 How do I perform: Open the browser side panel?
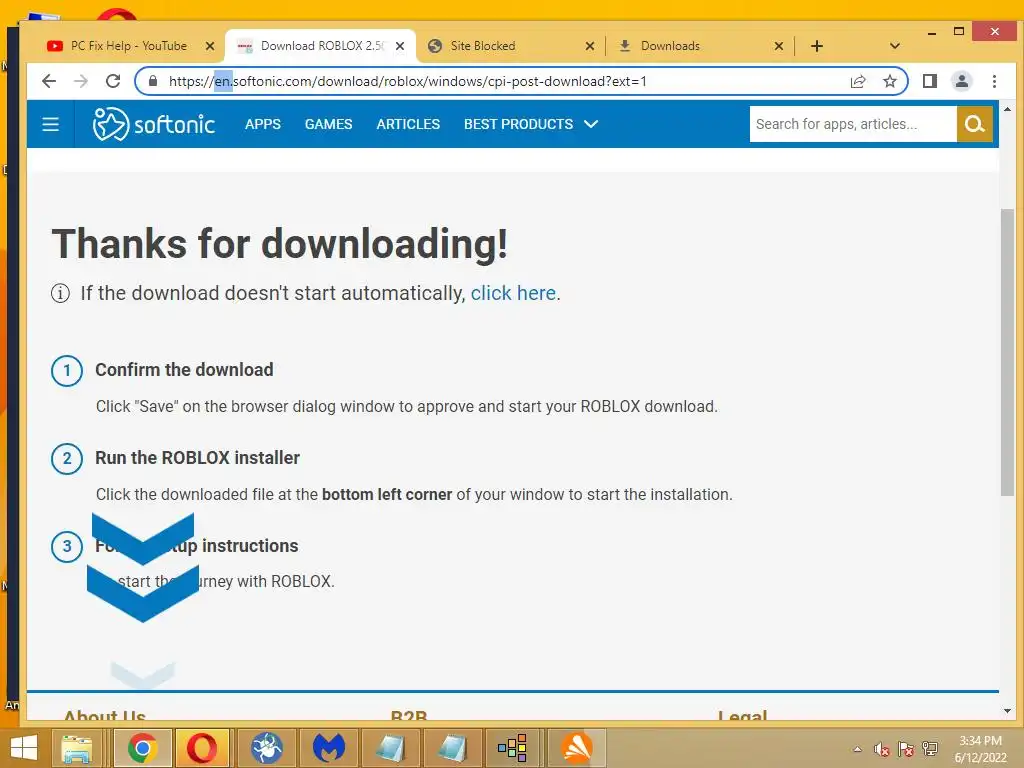click(930, 81)
